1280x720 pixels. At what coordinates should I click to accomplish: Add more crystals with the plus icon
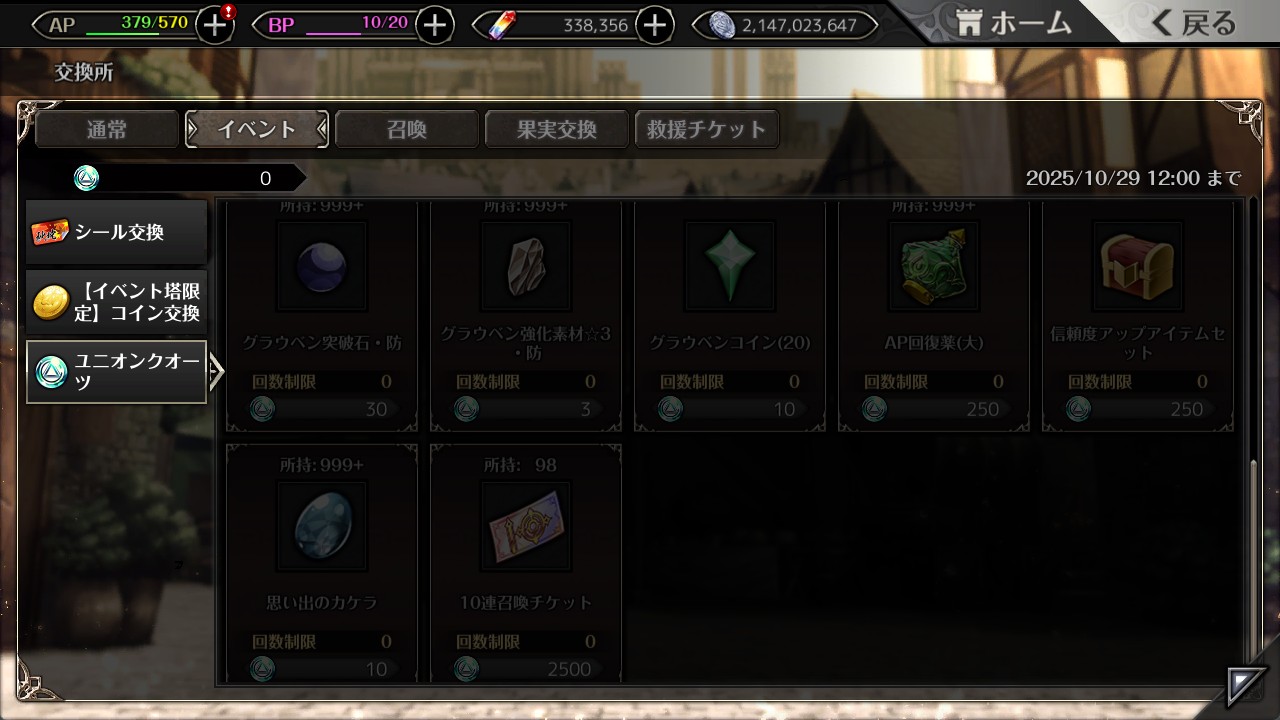coord(655,25)
